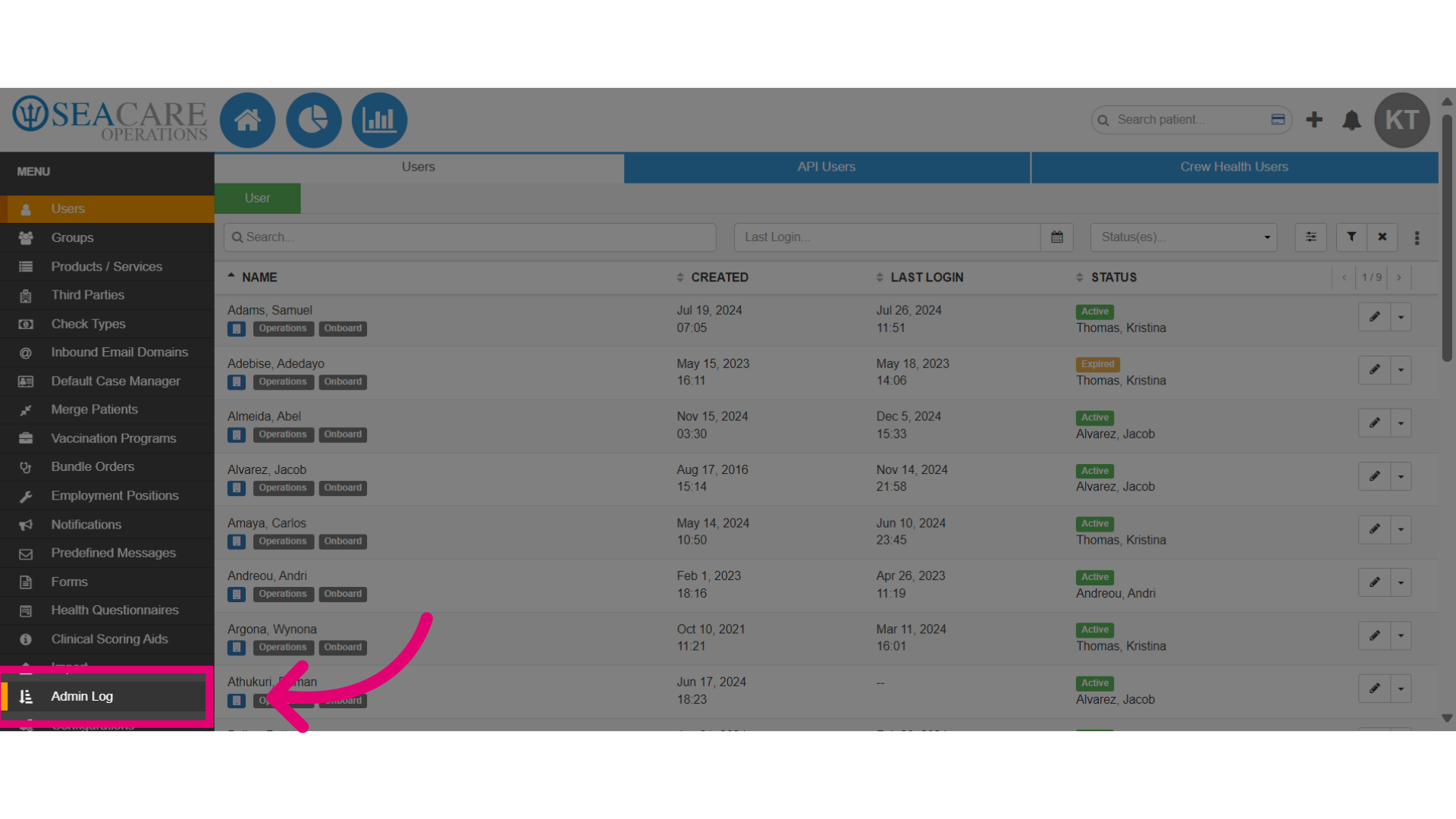This screenshot has width=1456, height=819.
Task: Click the user Search input field
Action: pos(470,237)
